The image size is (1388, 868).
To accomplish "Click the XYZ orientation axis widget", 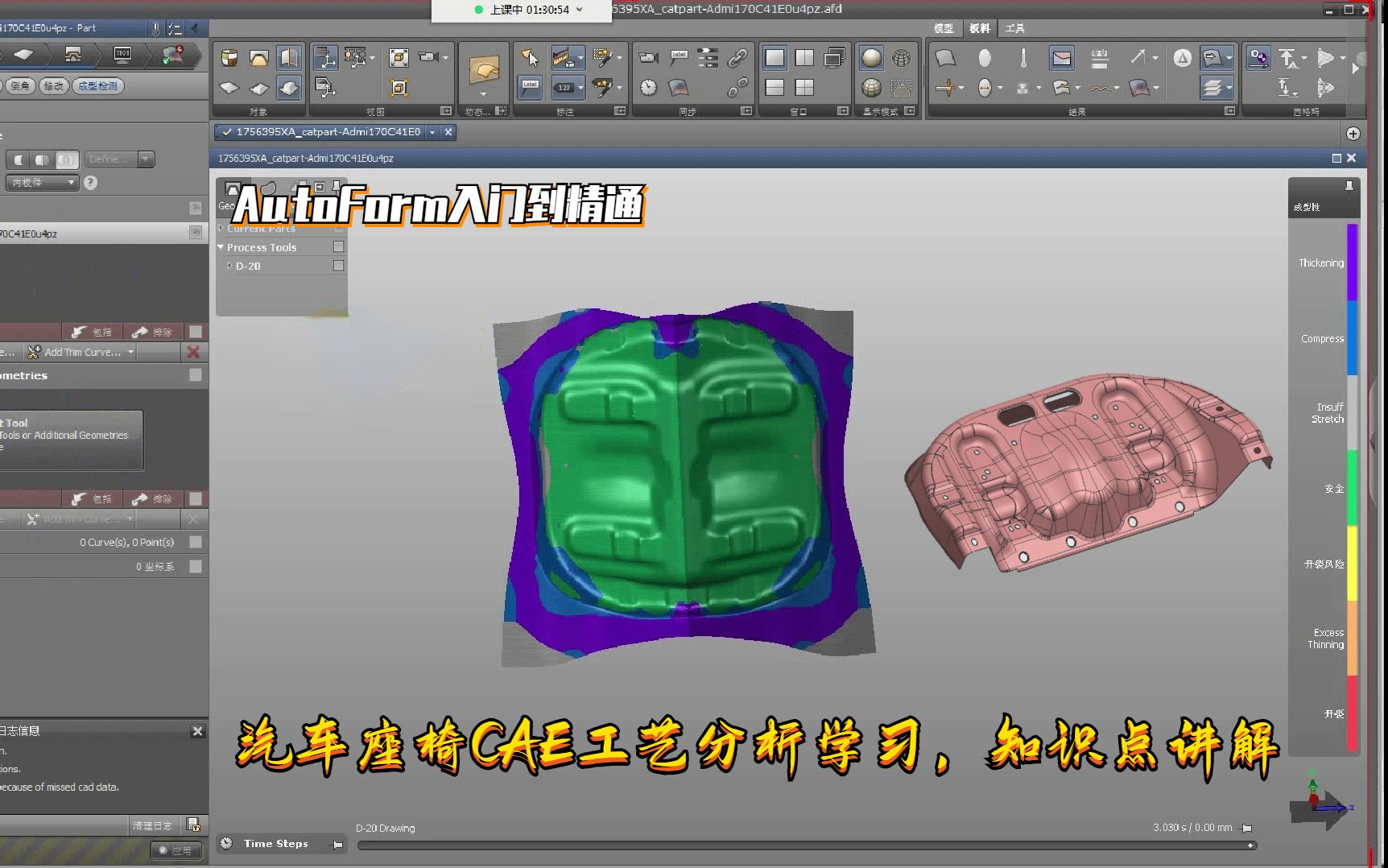I will tap(1320, 801).
